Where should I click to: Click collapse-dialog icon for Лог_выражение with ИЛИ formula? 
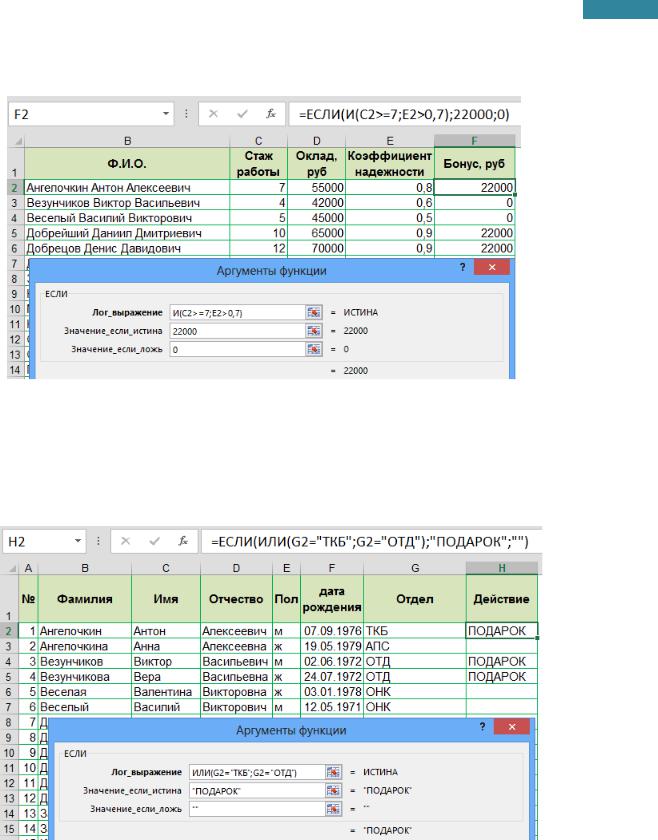[x=339, y=771]
